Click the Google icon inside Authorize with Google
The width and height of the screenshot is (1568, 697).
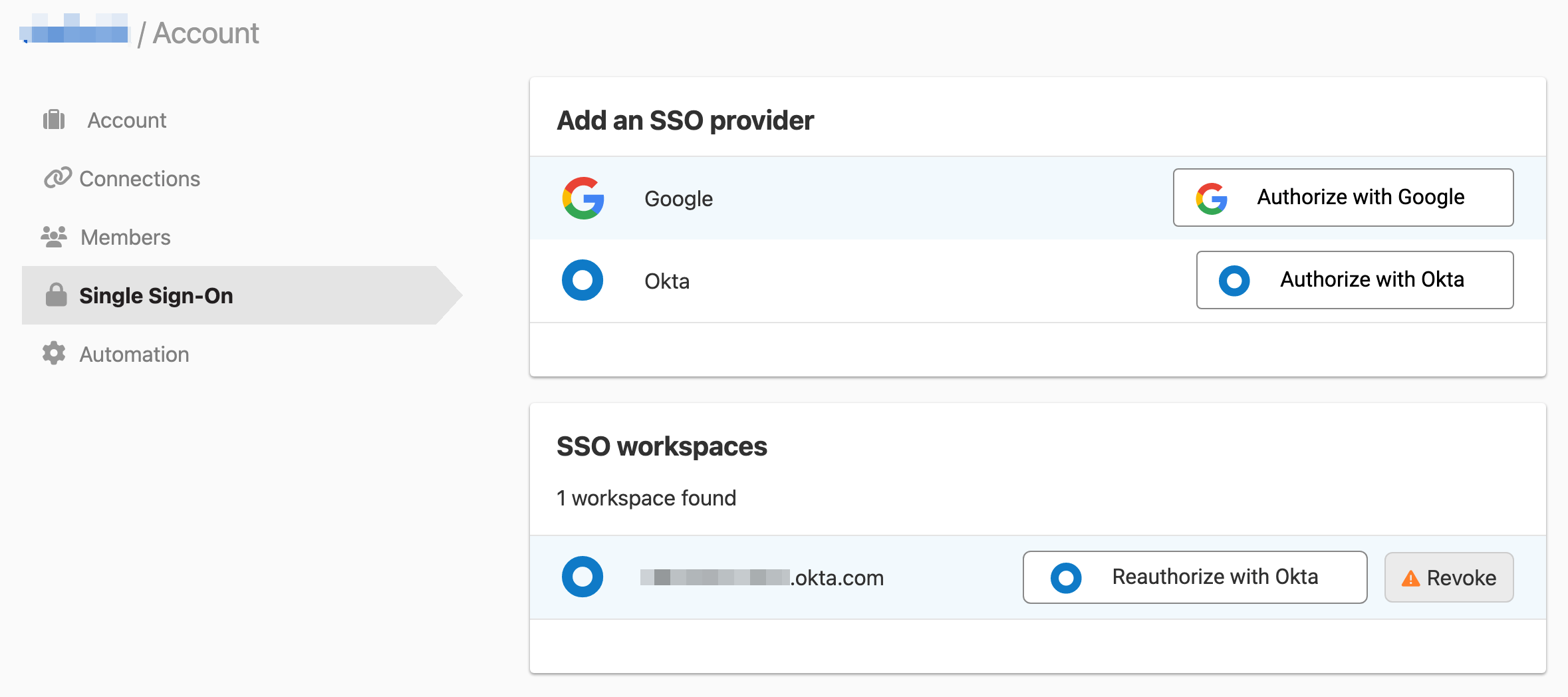(x=1212, y=198)
